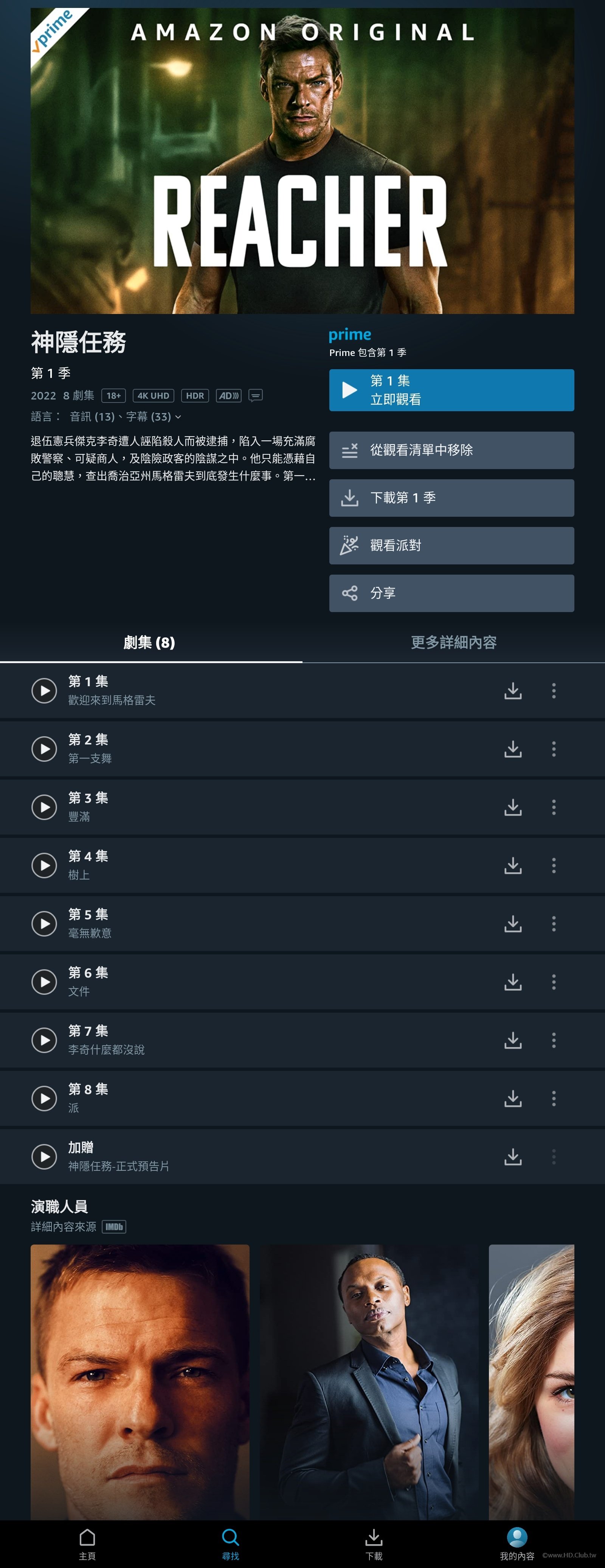Open 下載 downloads in bottom navigation

pyautogui.click(x=374, y=1544)
